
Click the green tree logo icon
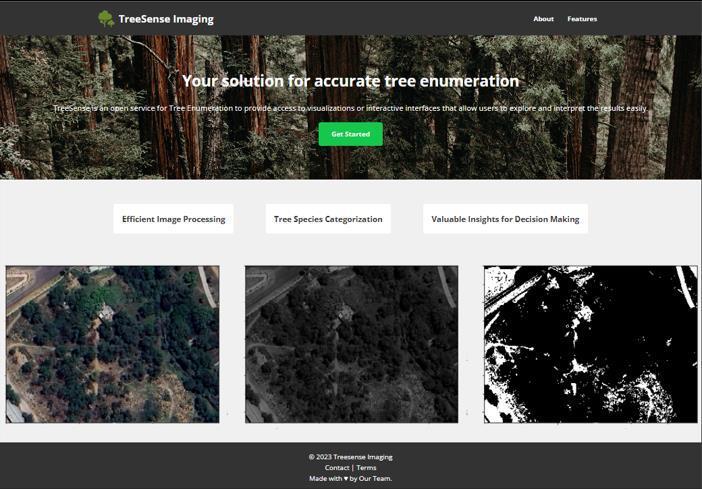(106, 19)
